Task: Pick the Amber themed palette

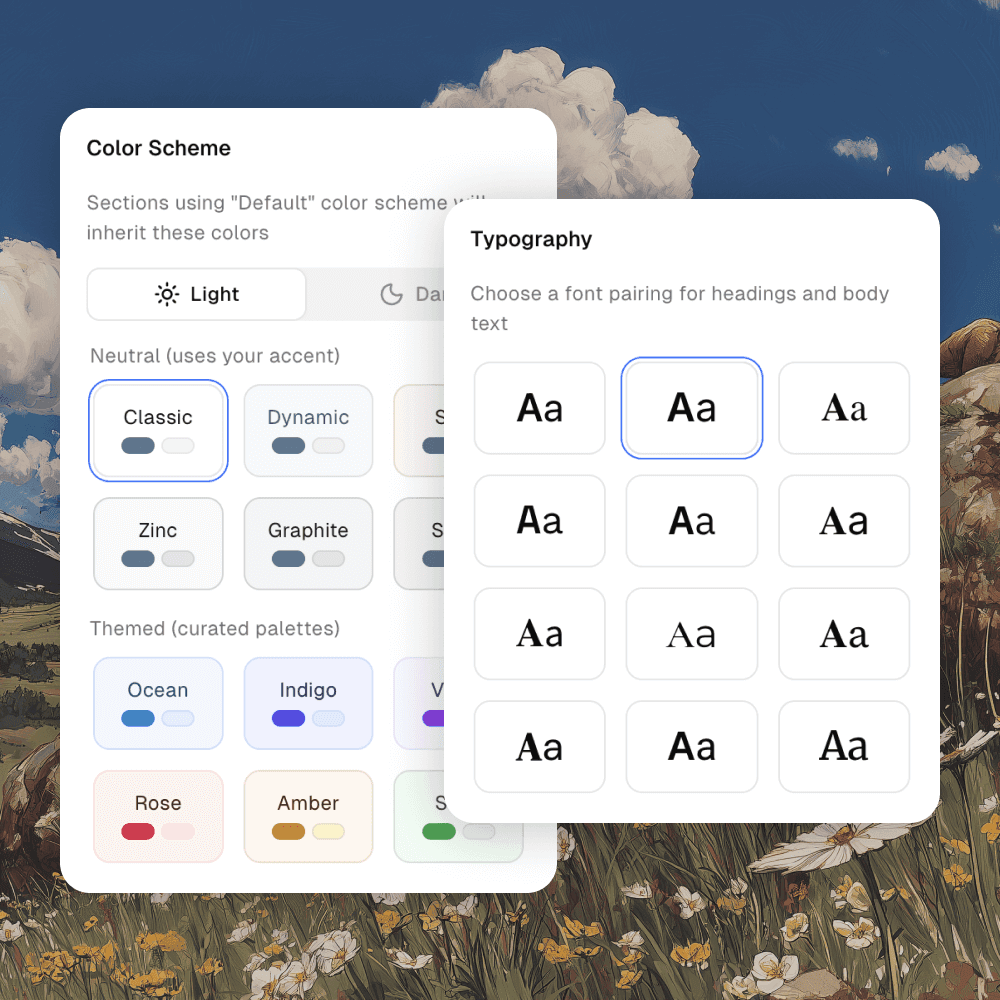Action: click(x=308, y=815)
